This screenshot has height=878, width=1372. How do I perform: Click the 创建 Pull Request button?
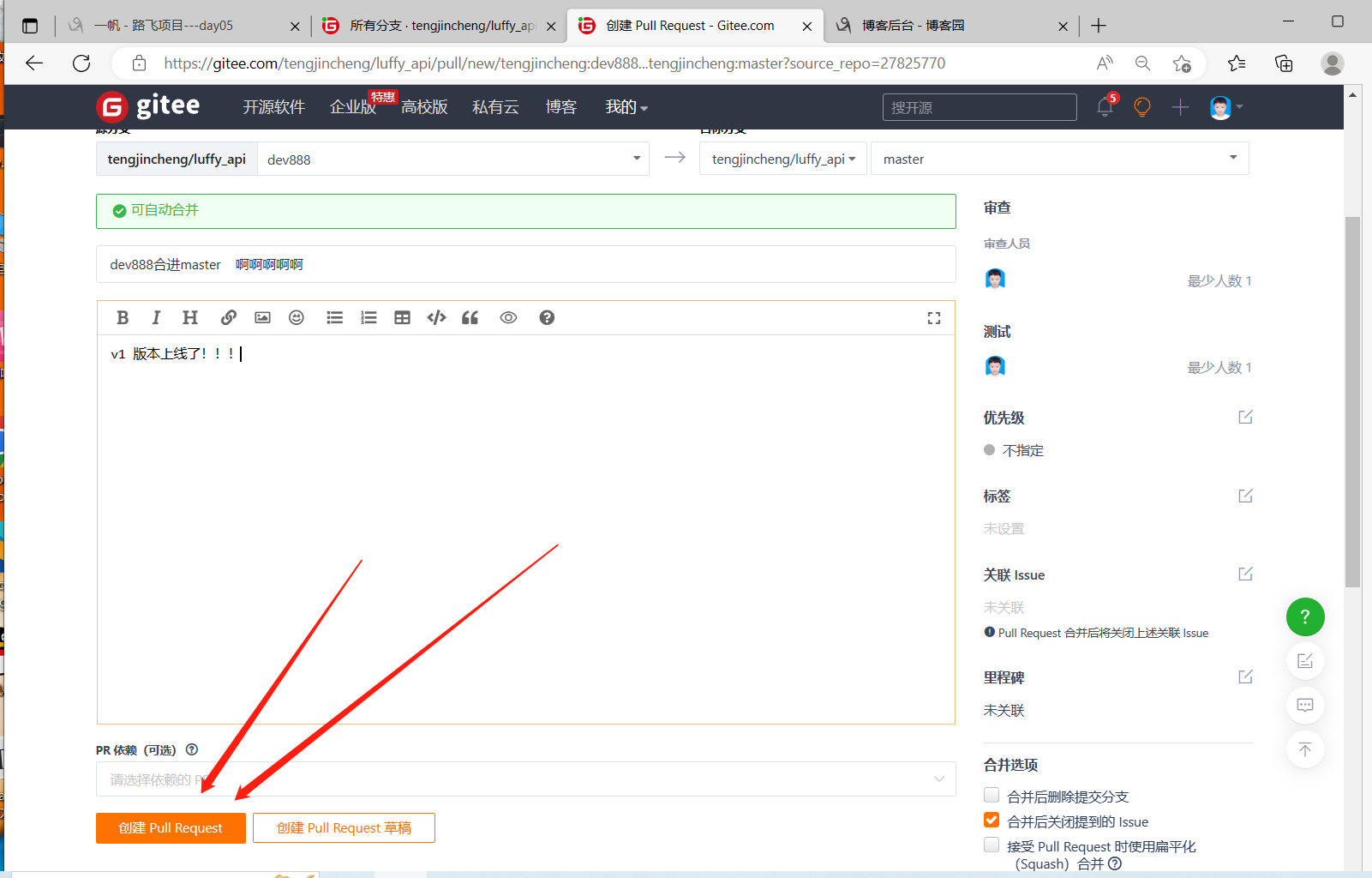pos(171,828)
